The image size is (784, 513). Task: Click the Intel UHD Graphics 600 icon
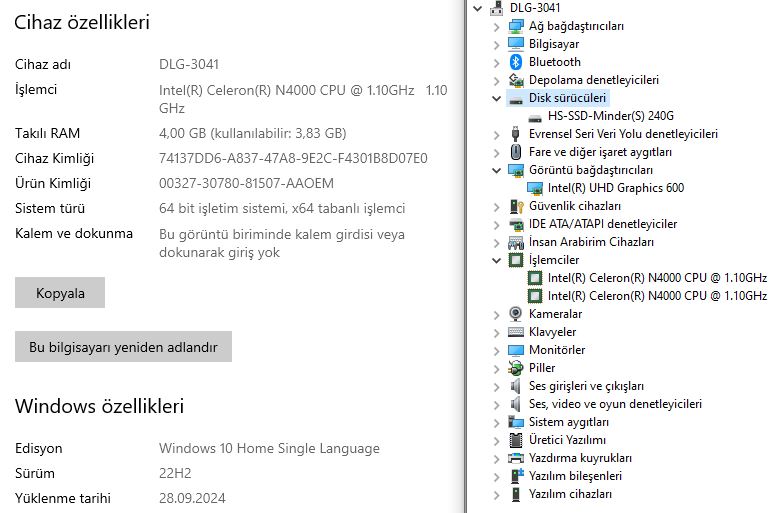click(534, 188)
